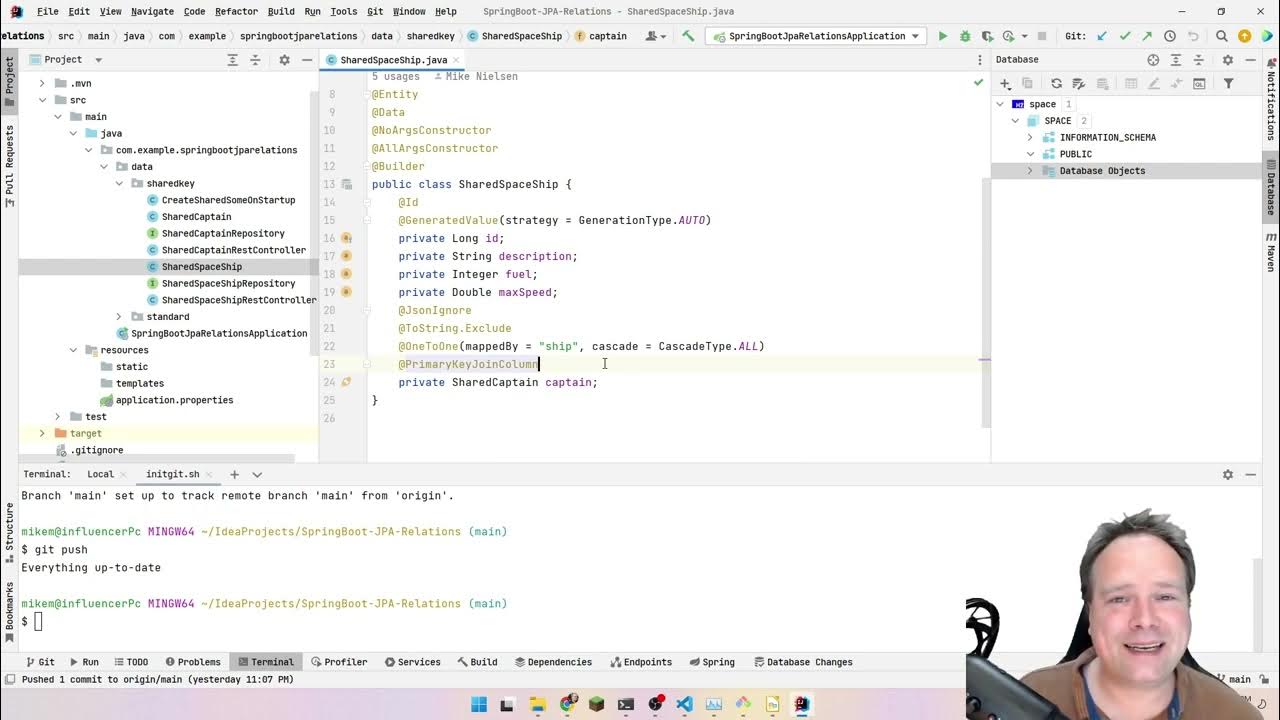The height and width of the screenshot is (720, 1280).
Task: Expand the .mvn folder
Action: pos(42,84)
